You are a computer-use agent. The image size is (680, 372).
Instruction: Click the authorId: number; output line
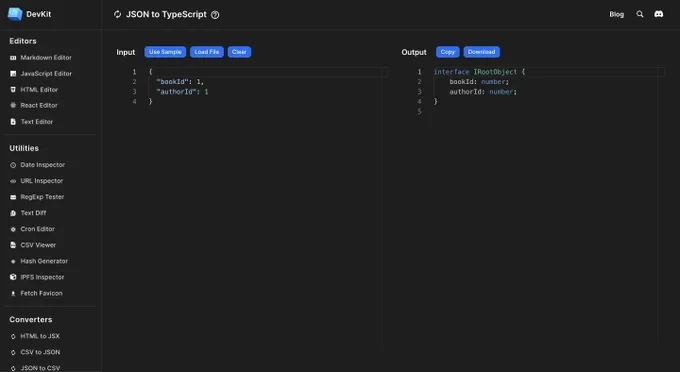[x=483, y=91]
